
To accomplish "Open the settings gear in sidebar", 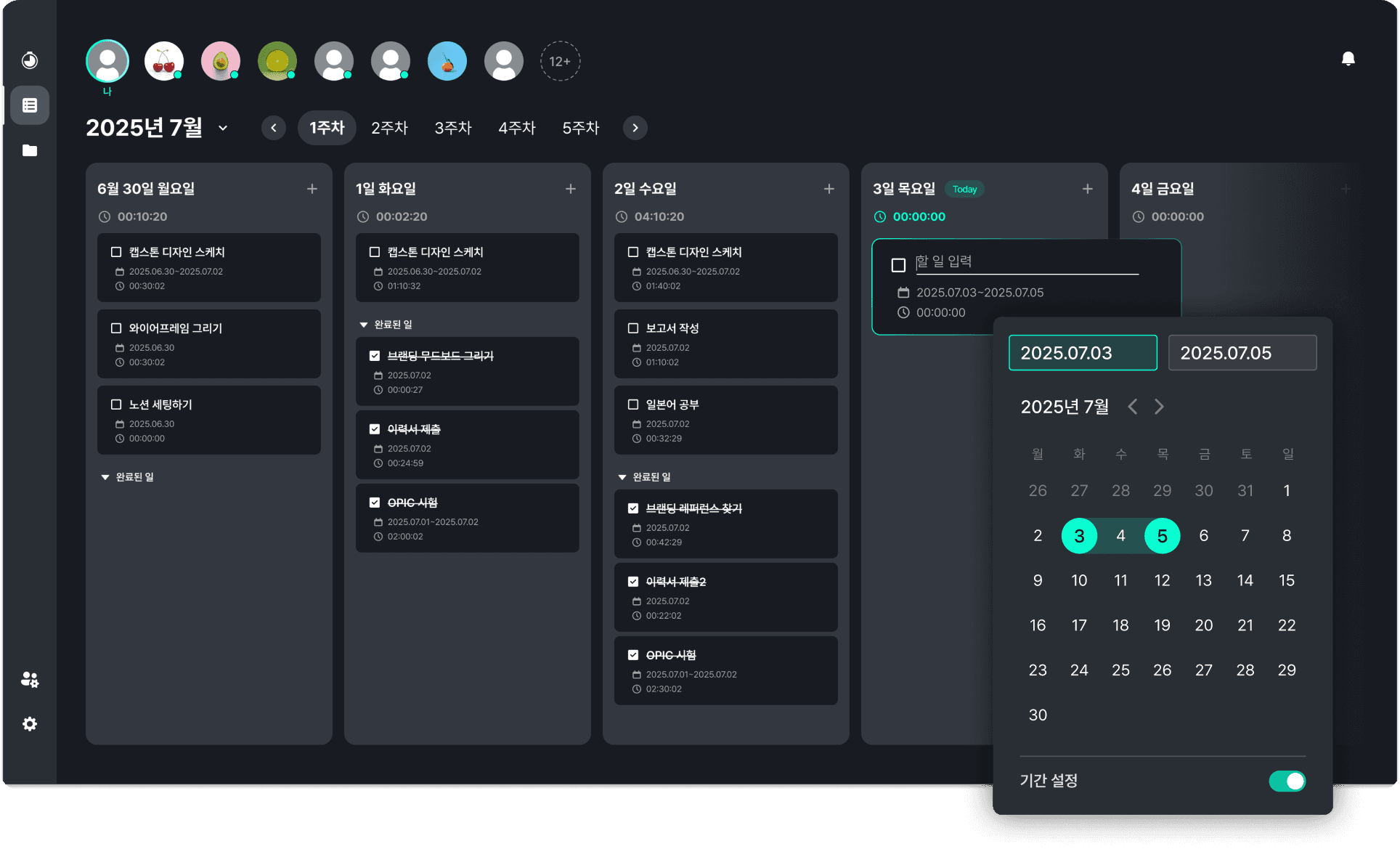I will tap(30, 724).
